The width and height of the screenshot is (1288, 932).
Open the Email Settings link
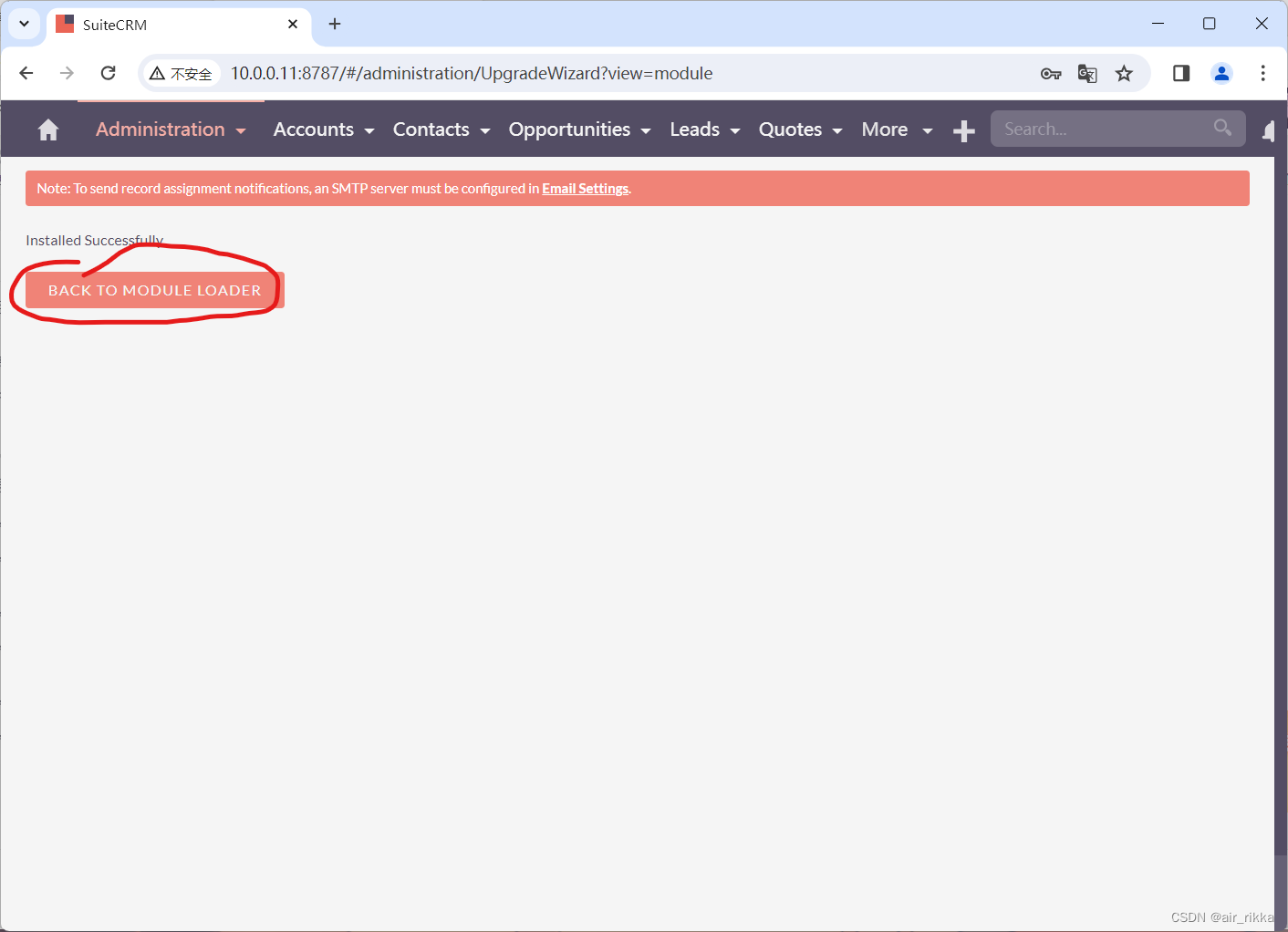click(x=585, y=188)
